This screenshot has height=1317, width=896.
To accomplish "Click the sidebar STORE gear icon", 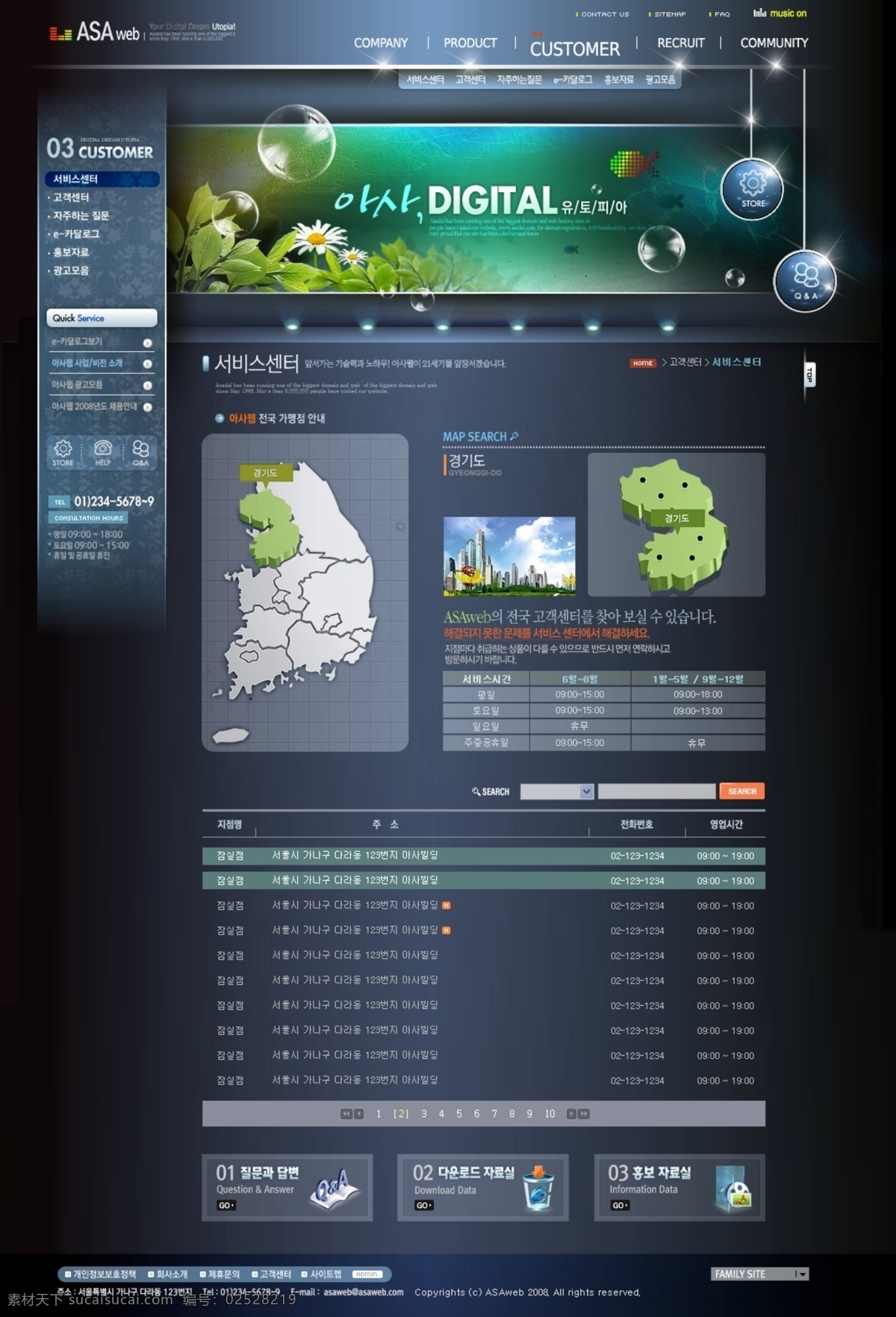I will (x=63, y=452).
